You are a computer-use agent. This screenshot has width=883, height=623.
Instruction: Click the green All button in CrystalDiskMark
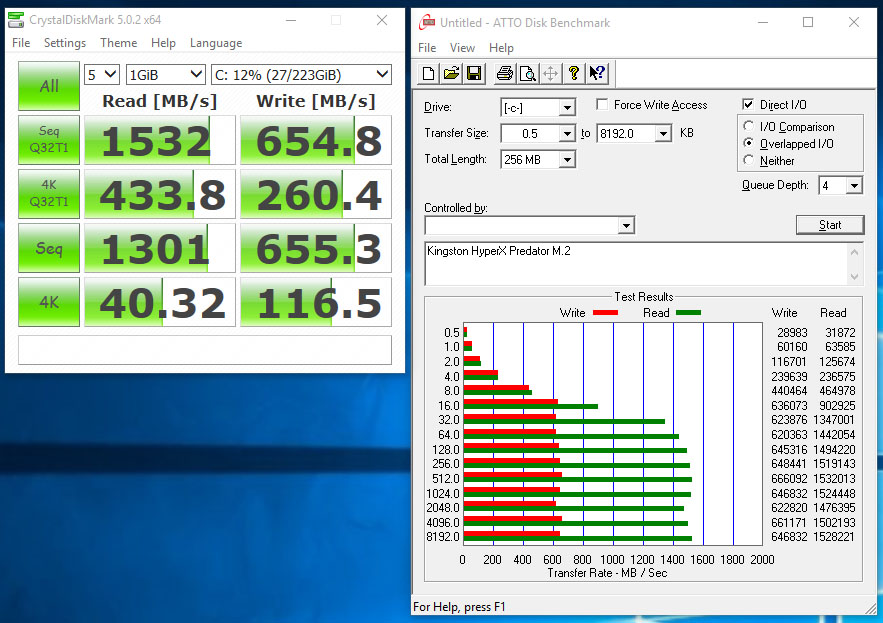pos(48,86)
